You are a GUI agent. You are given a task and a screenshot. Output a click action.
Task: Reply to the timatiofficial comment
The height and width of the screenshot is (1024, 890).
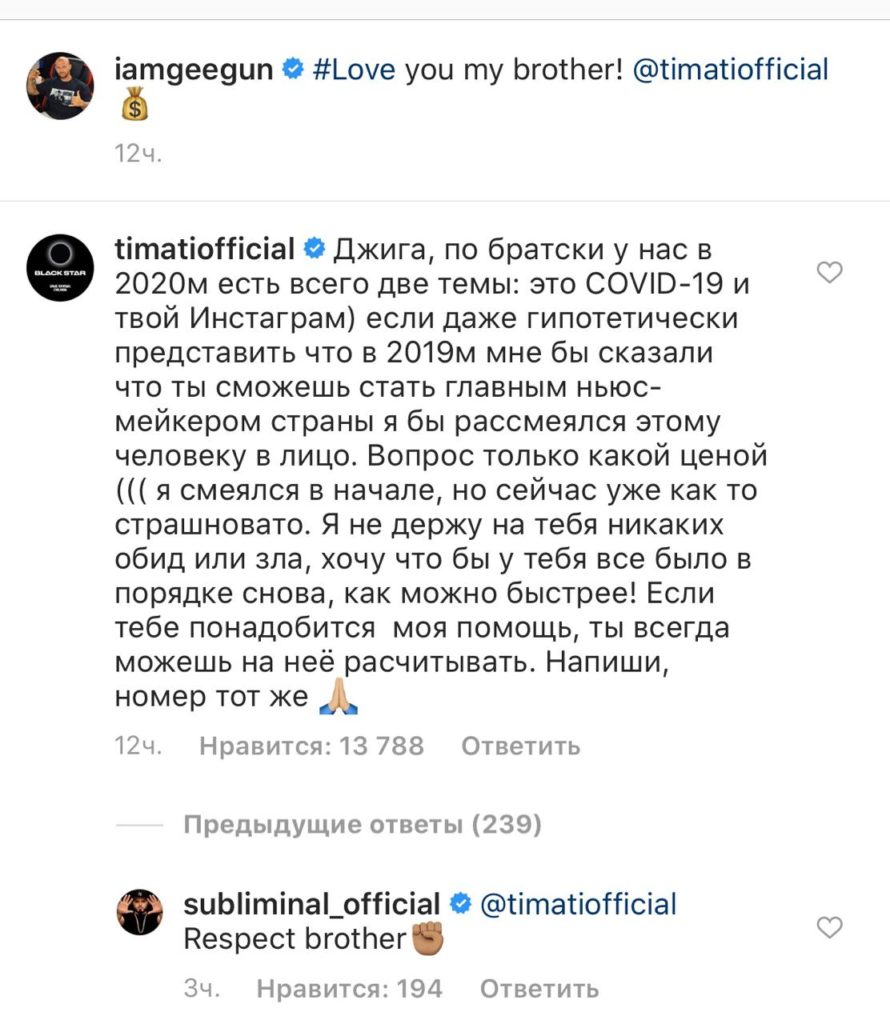pos(520,746)
